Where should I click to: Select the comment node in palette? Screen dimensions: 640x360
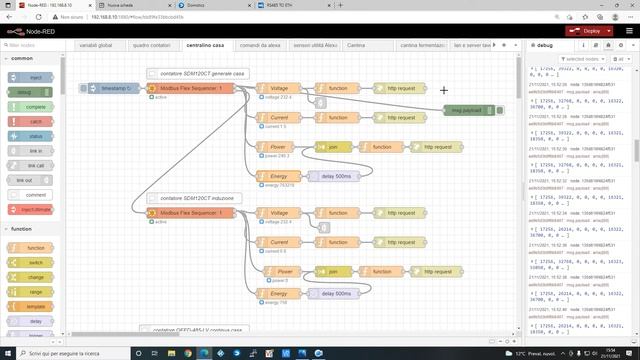click(x=31, y=195)
